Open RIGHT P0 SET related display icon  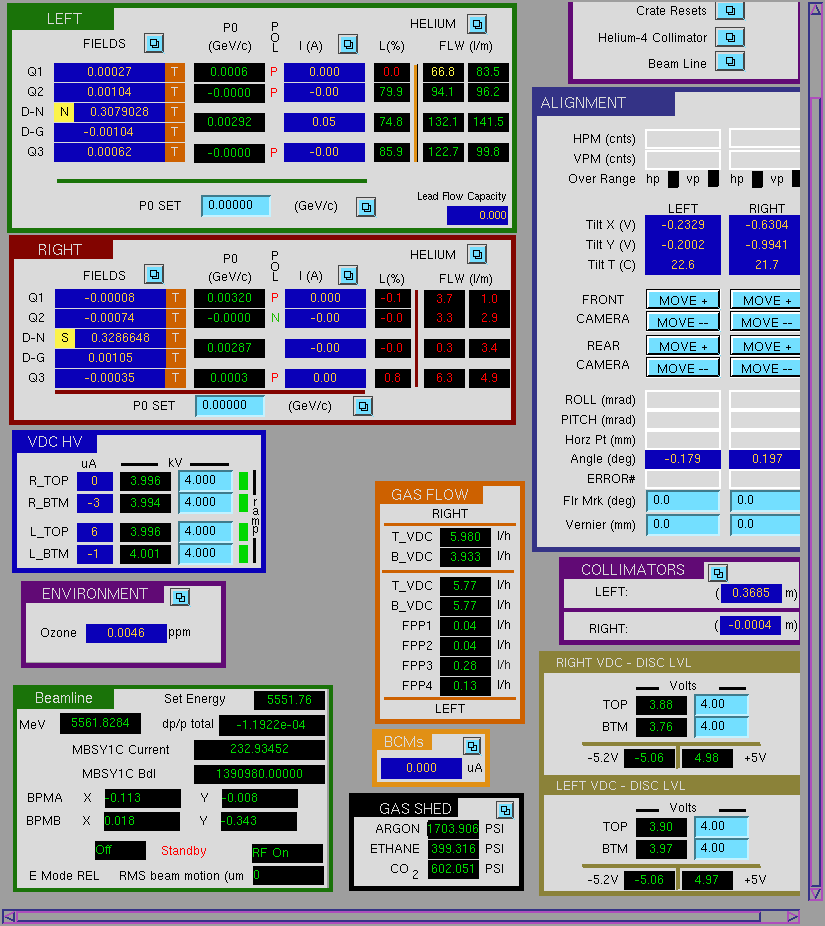click(x=363, y=406)
